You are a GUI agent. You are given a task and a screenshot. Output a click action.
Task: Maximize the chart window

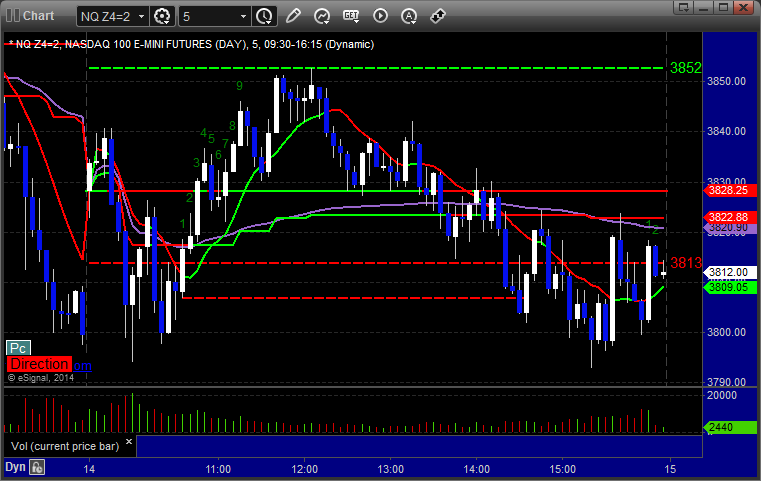click(x=723, y=7)
